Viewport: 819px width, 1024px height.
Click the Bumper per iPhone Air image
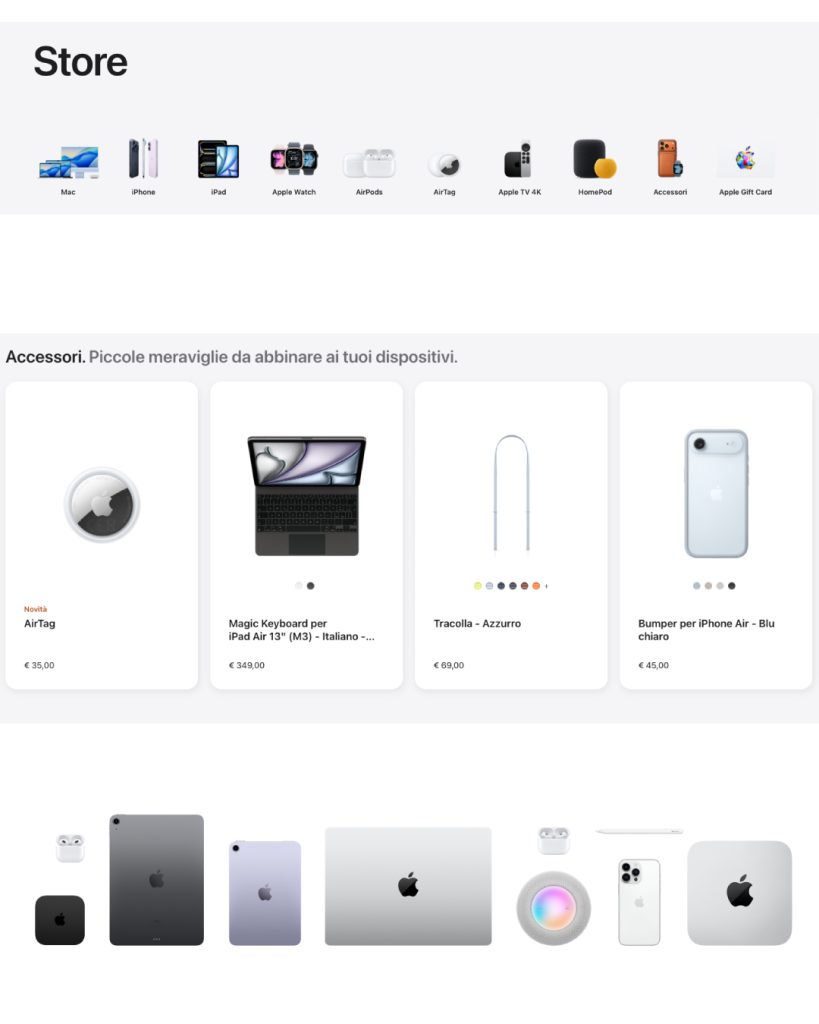tap(716, 493)
